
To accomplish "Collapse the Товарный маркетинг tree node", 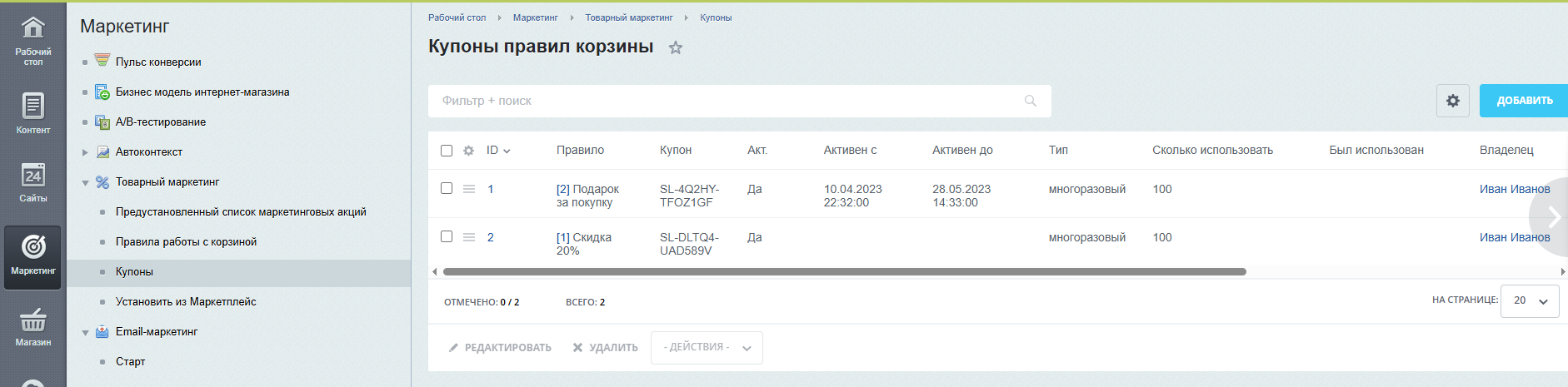I will [85, 182].
